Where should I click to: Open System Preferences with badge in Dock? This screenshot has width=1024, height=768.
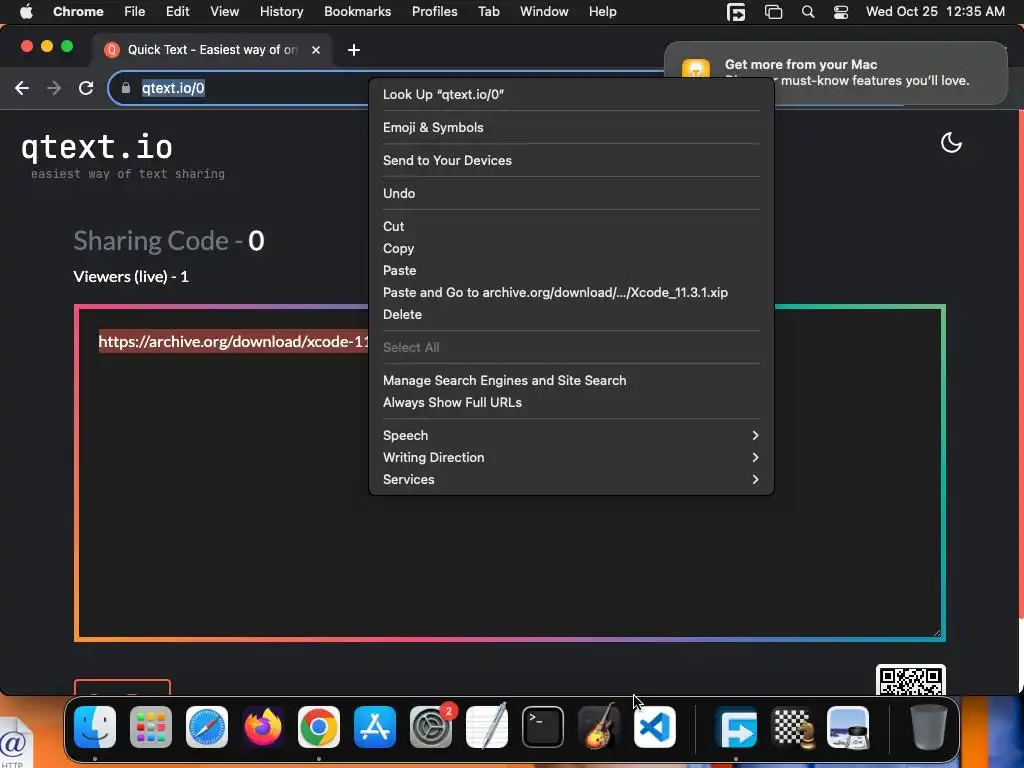point(431,727)
